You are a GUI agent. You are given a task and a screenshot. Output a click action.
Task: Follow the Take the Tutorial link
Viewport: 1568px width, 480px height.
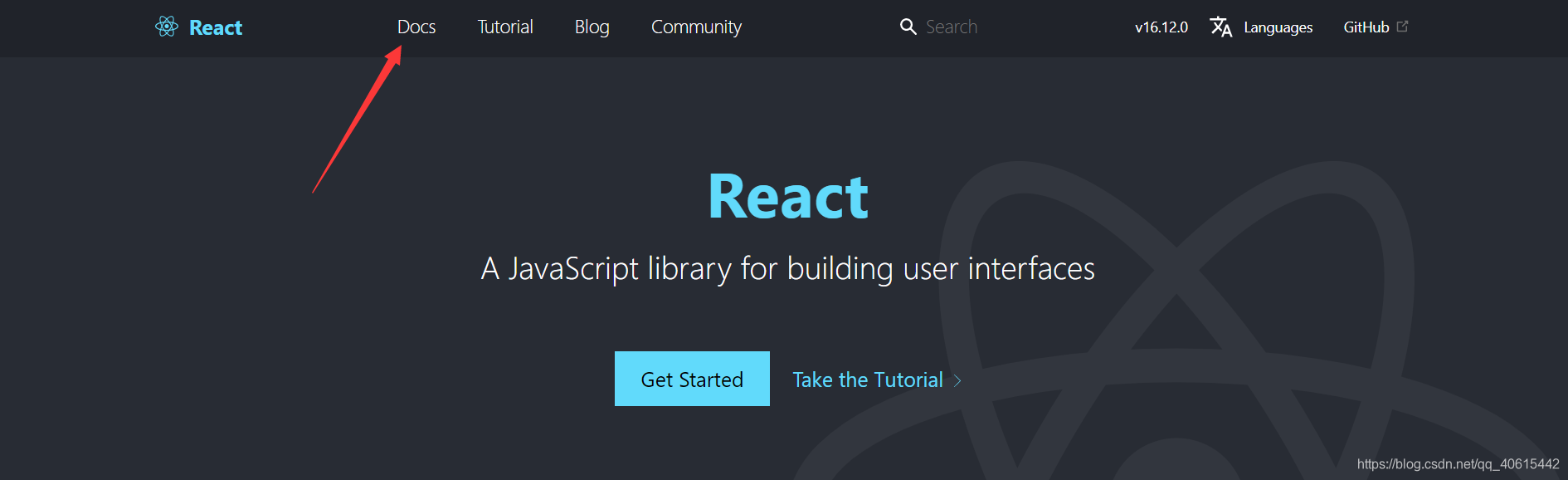click(868, 380)
